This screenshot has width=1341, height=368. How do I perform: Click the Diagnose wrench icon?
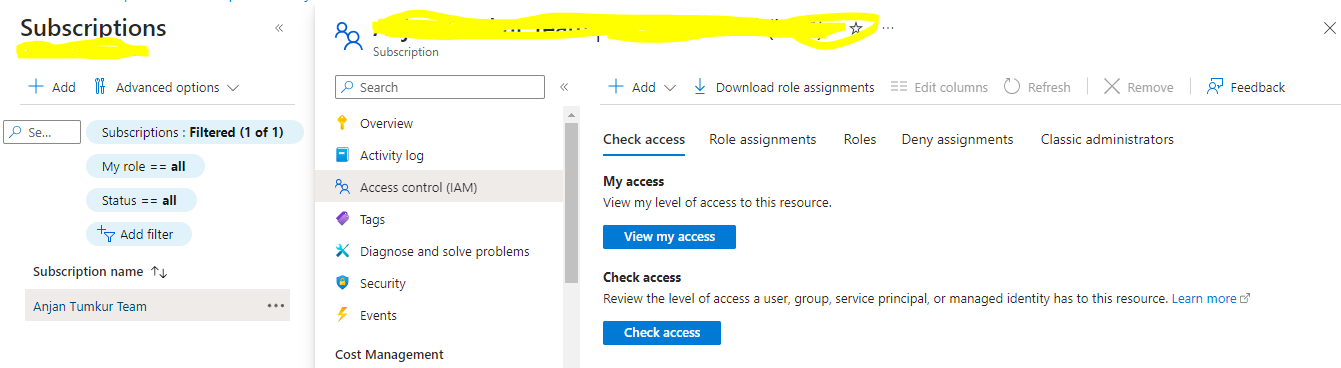click(342, 251)
